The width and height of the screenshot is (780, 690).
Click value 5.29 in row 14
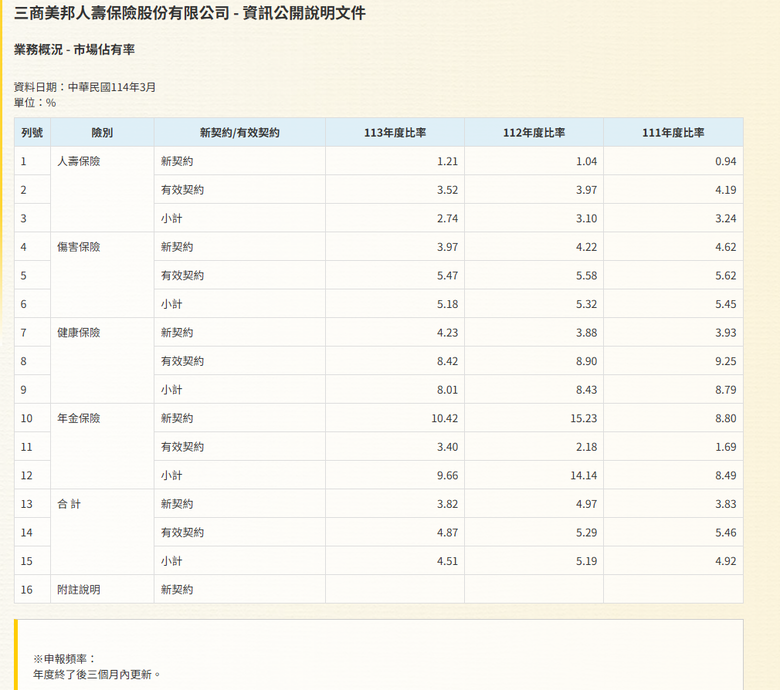click(586, 532)
